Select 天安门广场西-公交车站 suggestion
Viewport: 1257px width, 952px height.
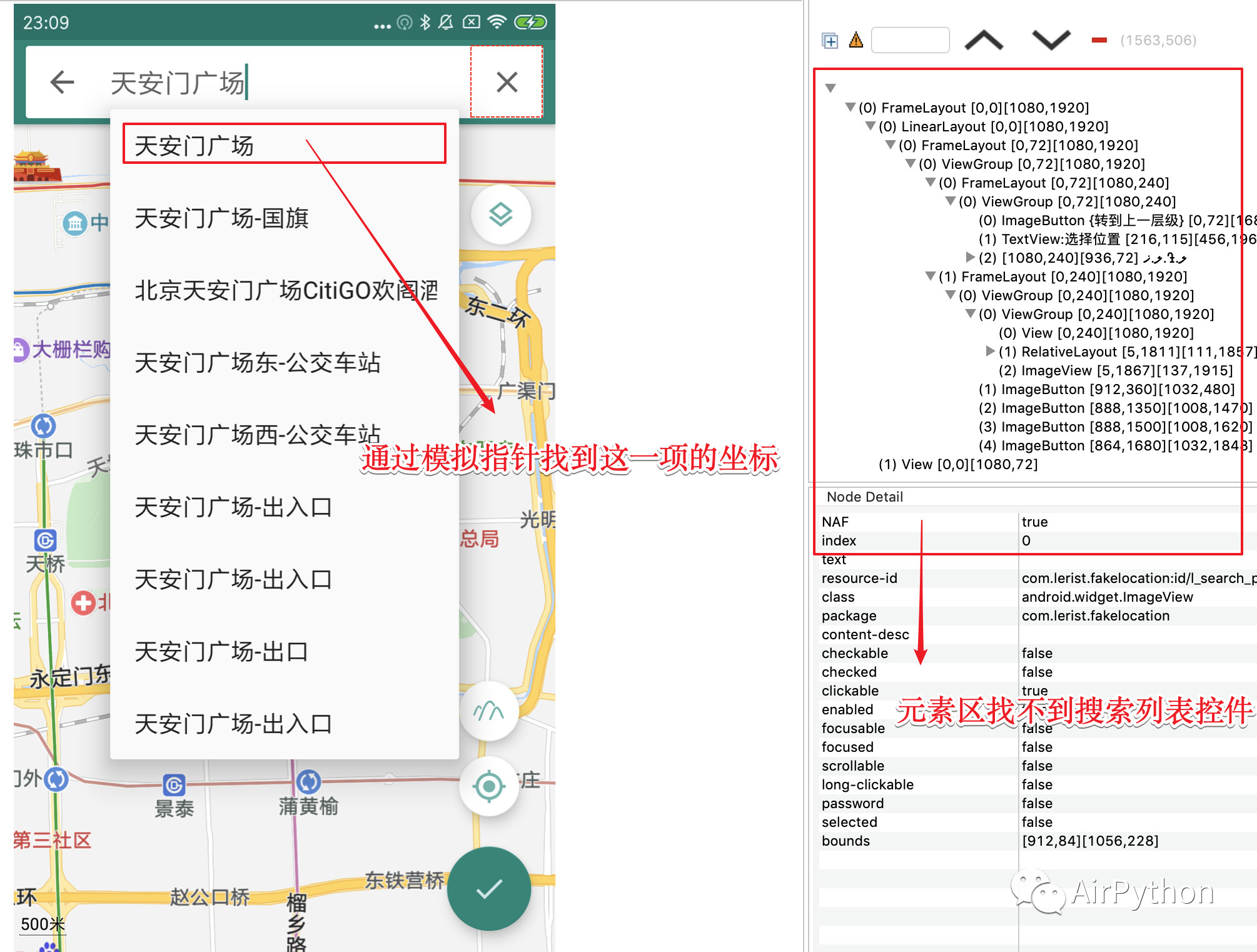click(285, 435)
